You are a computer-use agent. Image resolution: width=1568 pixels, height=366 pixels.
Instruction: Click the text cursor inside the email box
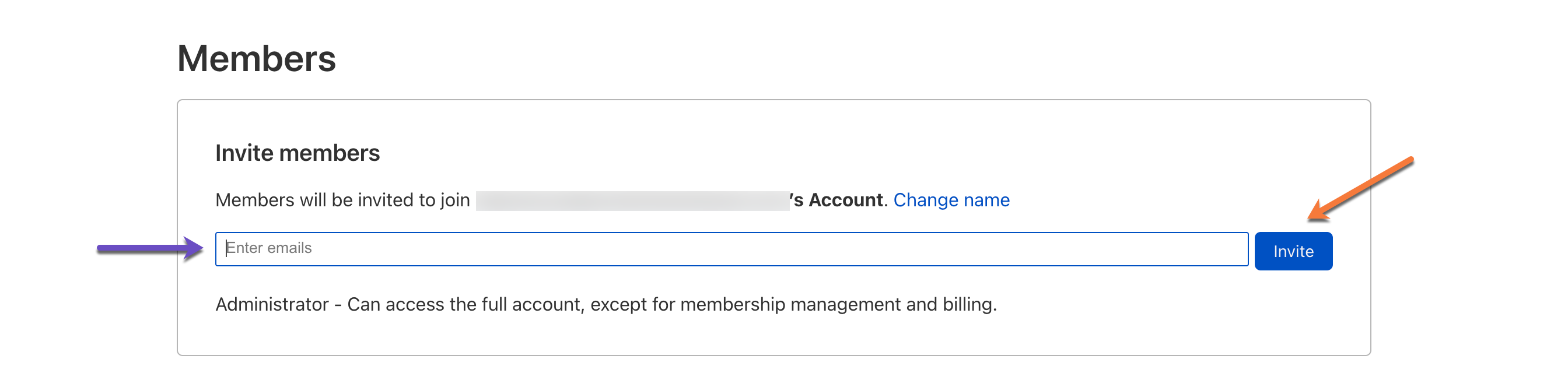(226, 248)
